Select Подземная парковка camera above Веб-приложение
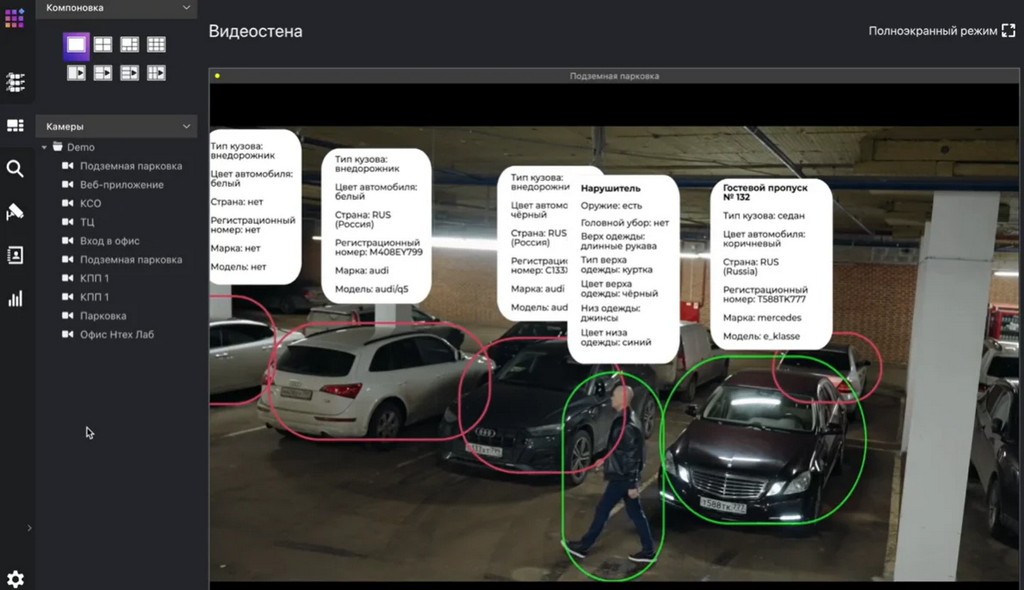The image size is (1024, 590). point(122,166)
